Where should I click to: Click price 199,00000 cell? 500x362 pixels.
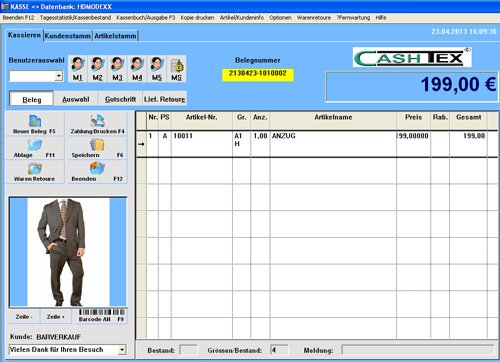click(x=413, y=144)
